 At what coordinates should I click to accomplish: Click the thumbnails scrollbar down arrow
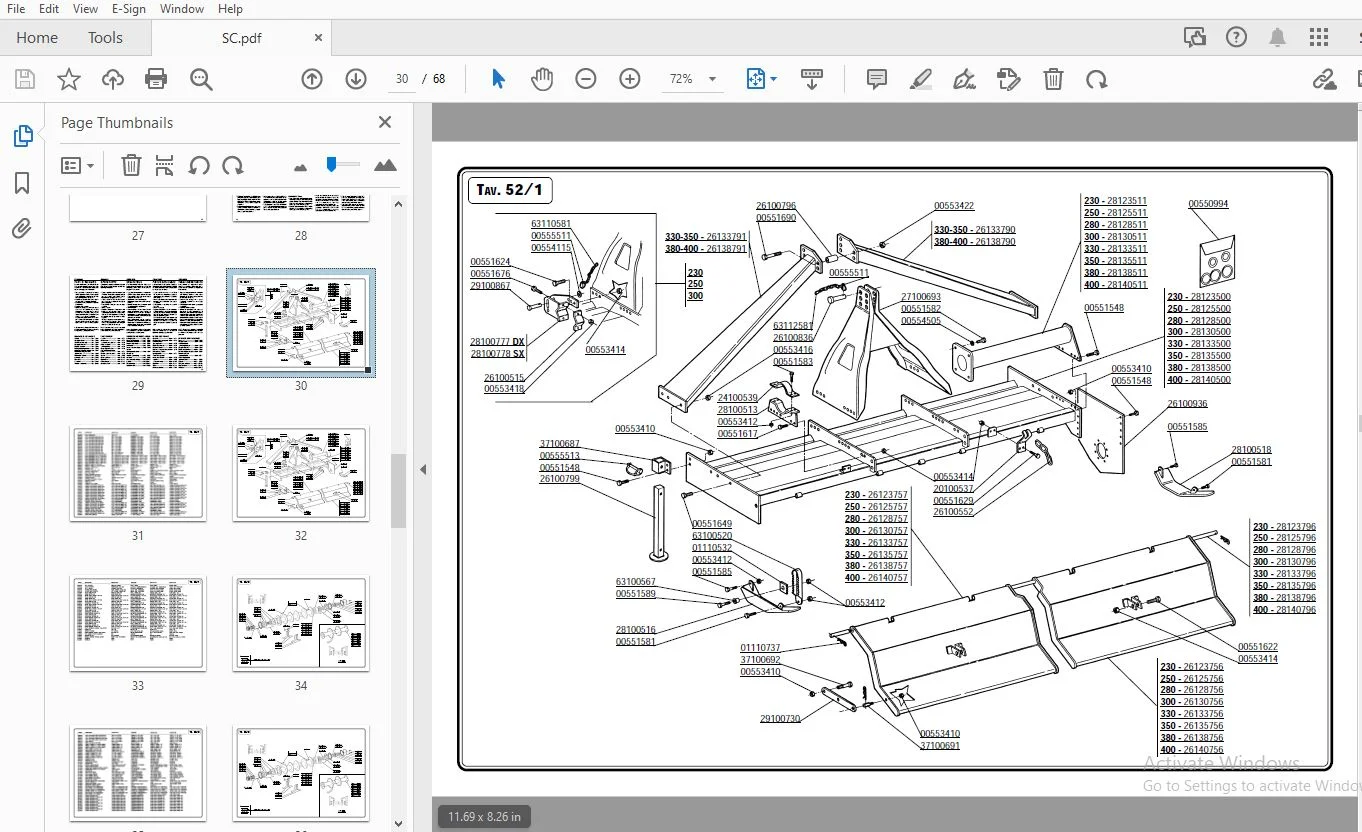(x=398, y=823)
